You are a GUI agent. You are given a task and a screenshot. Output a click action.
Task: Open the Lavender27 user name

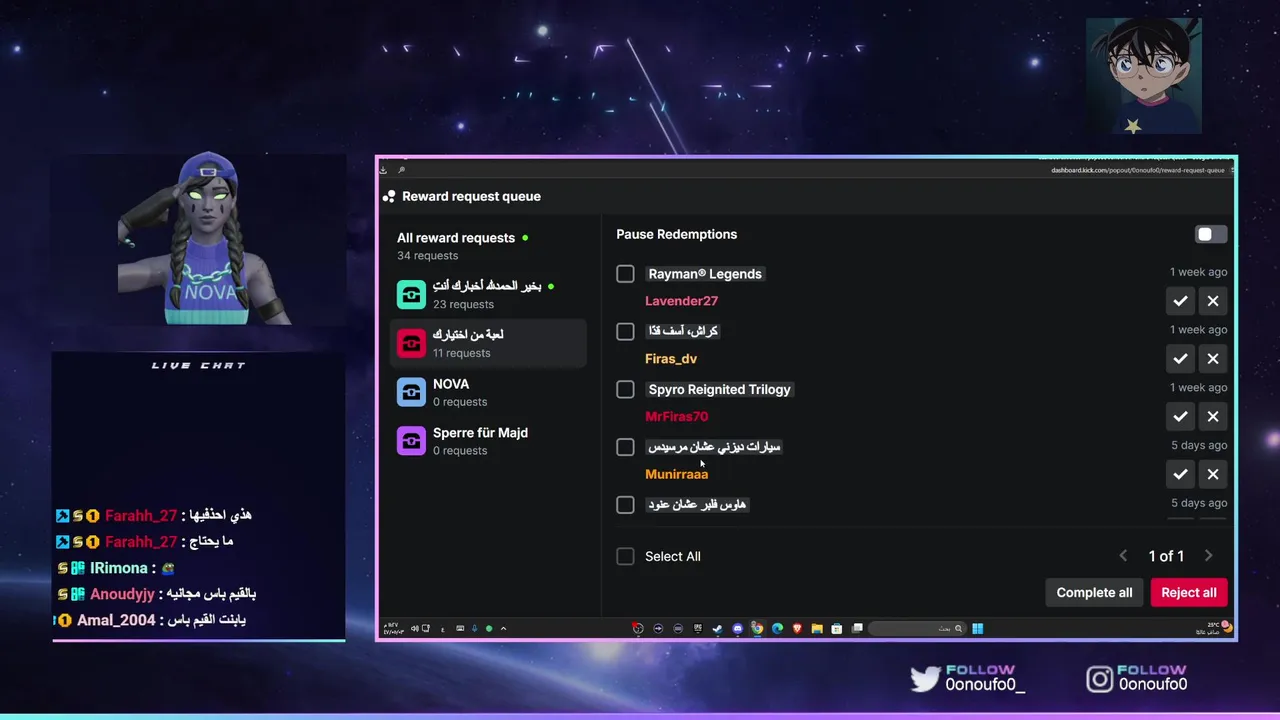[x=681, y=301]
